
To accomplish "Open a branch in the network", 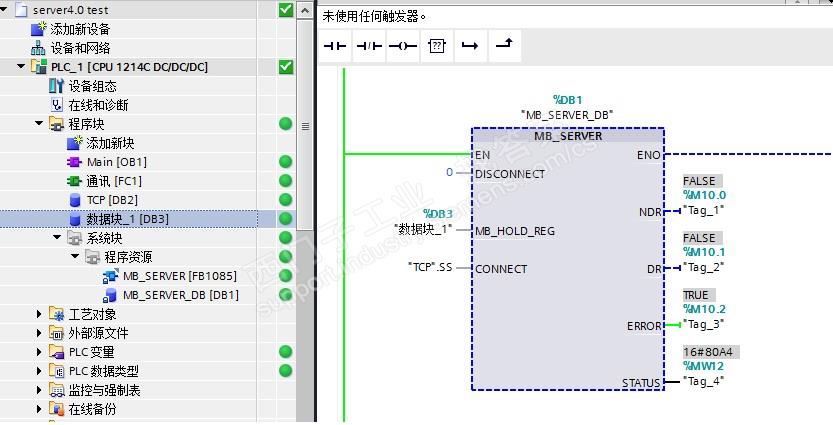I will tap(470, 46).
